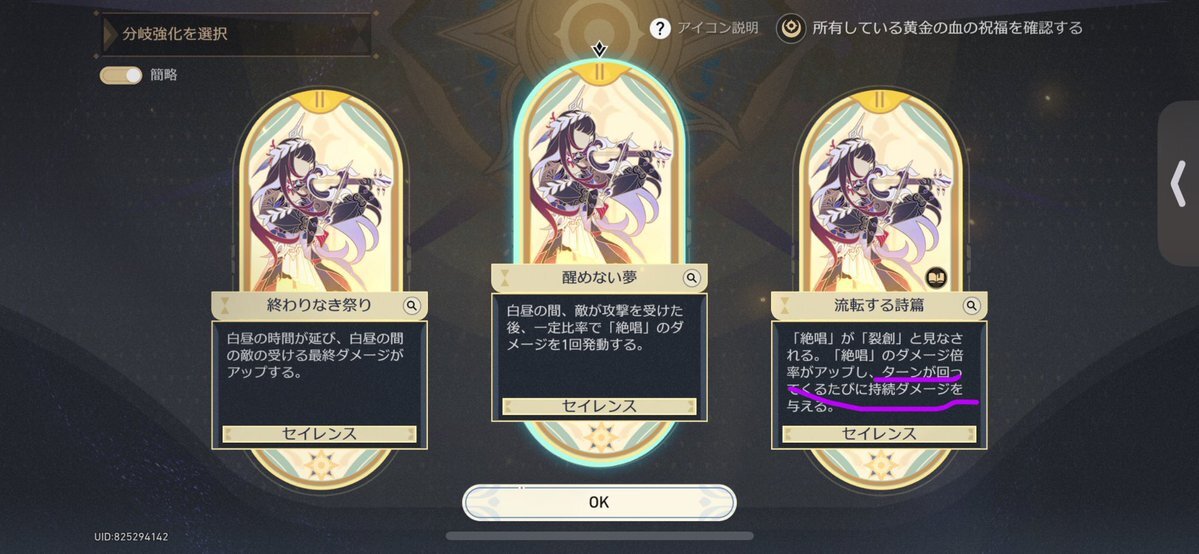This screenshot has width=1199, height=554.
Task: Click the star emblem under the left card
Action: 321,464
